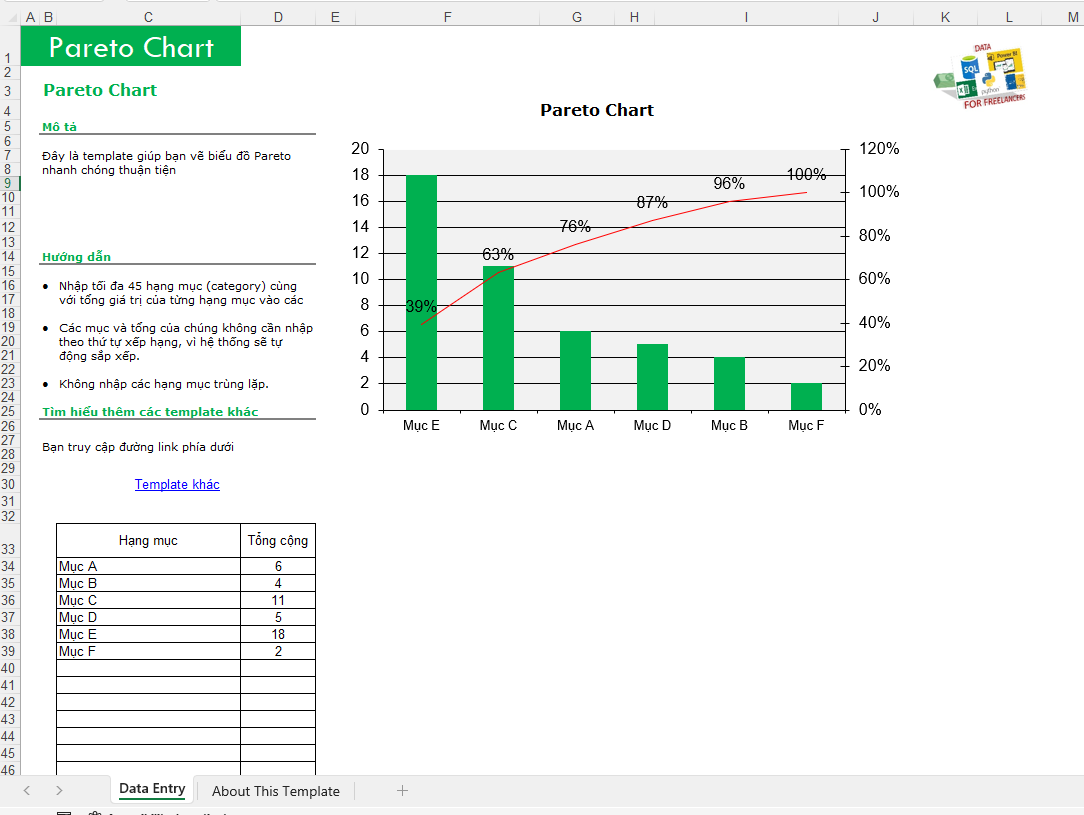1084x815 pixels.
Task: Click the Select All corner box
Action: coord(10,17)
